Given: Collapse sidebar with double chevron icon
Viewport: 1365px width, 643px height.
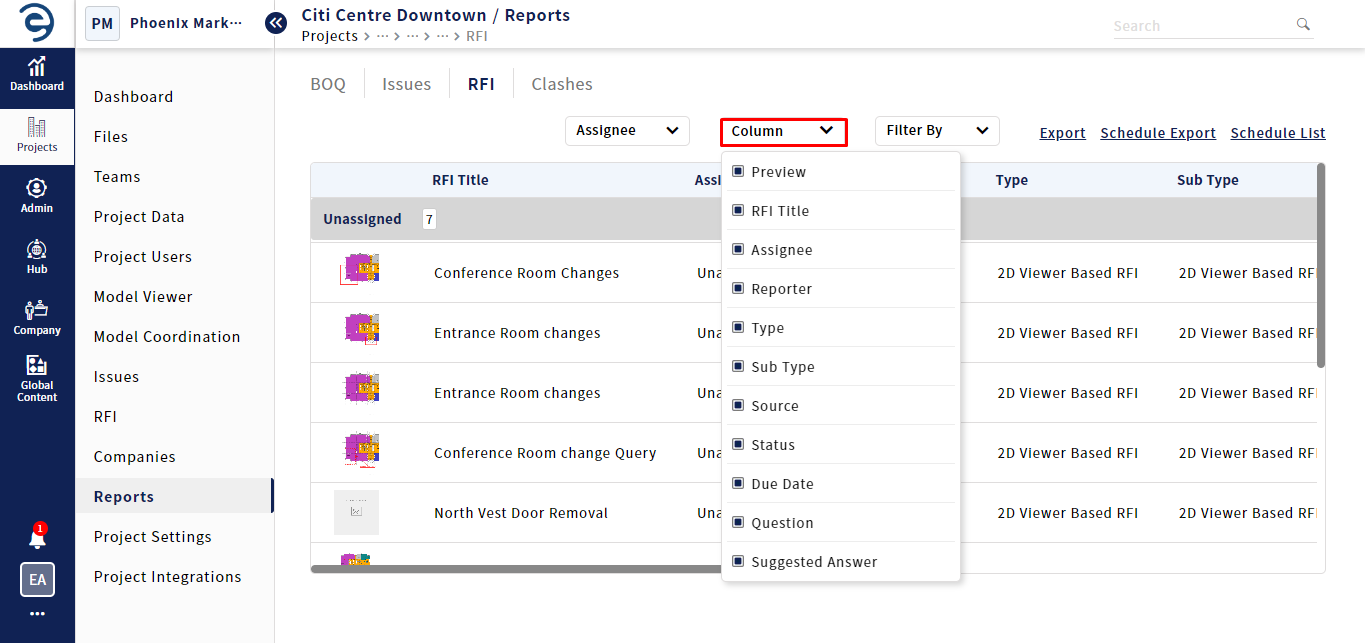Looking at the screenshot, I should point(276,23).
